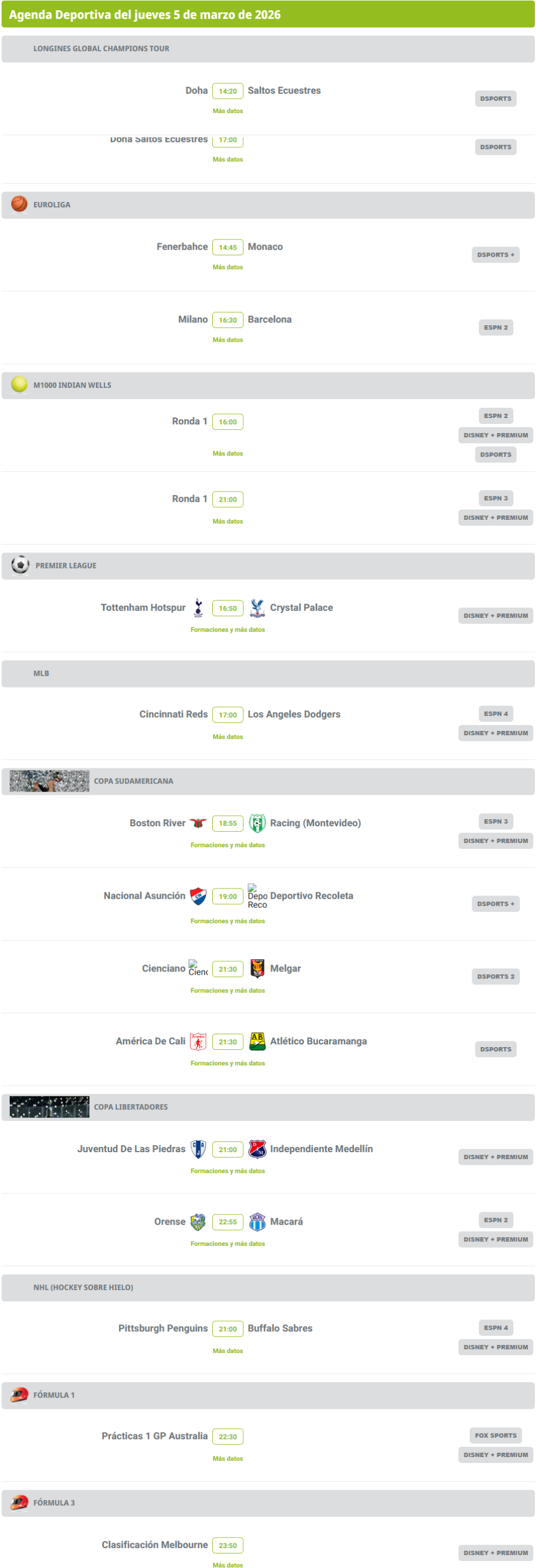Open Formaciones link for Boston River match

tap(228, 845)
